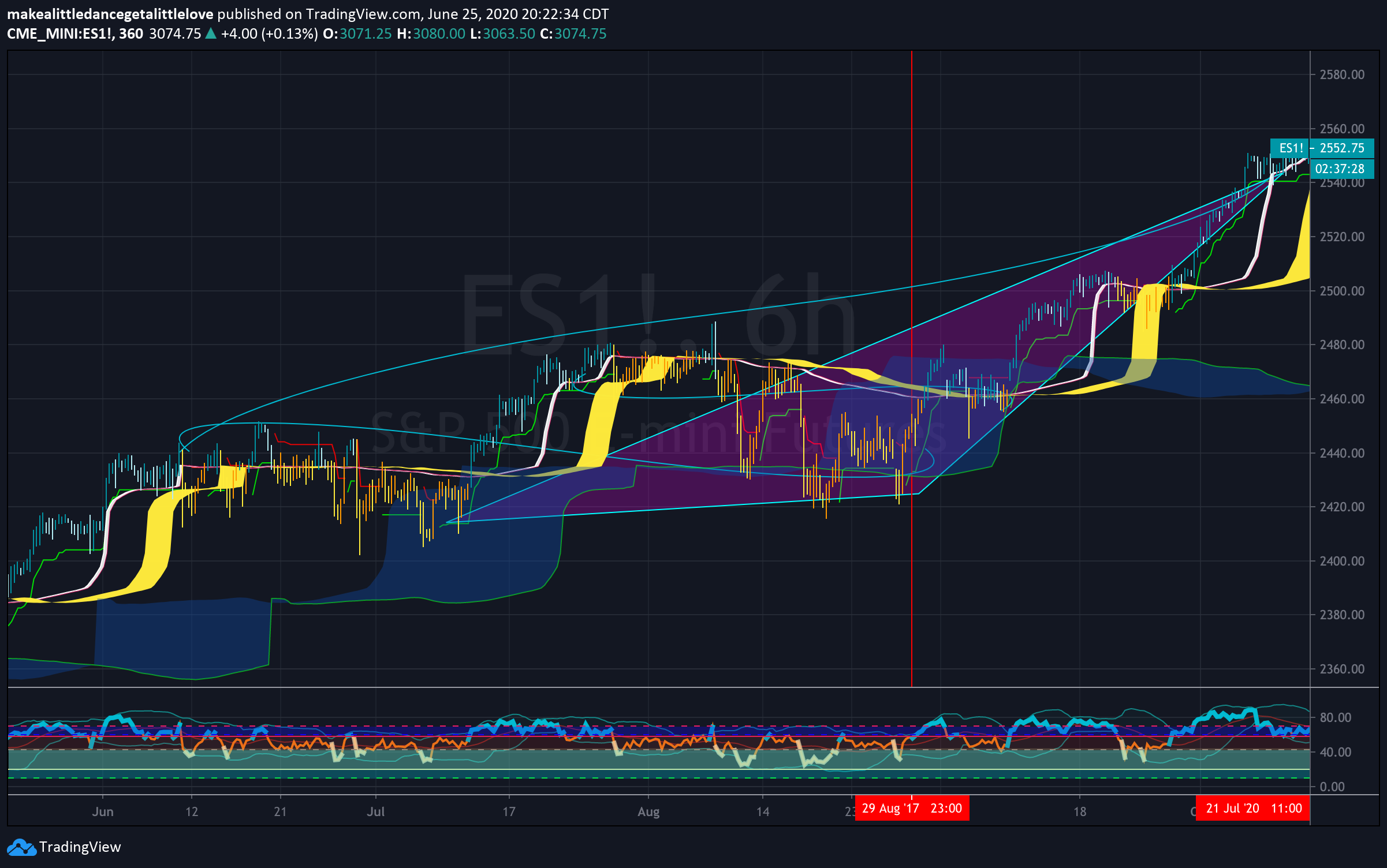Click the 21 Jul '20 11:00 date marker
Screen dimensions: 1387x868
tap(1254, 808)
